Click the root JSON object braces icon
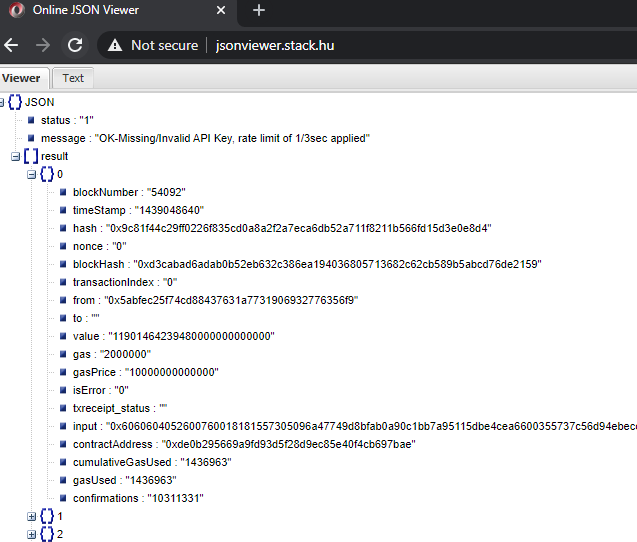Image resolution: width=637 pixels, height=542 pixels. tap(15, 102)
